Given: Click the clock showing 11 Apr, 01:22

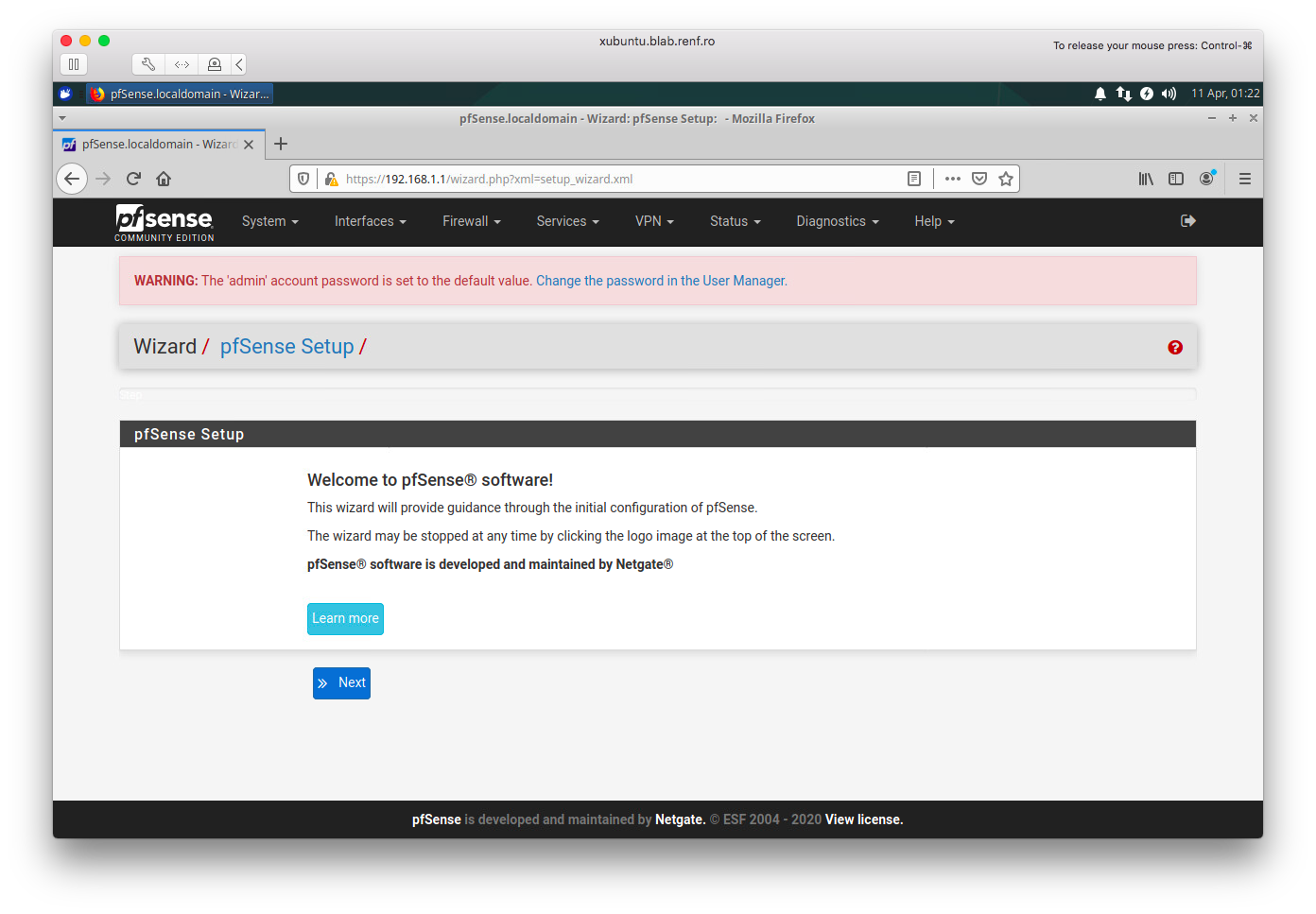Looking at the screenshot, I should pos(1225,94).
